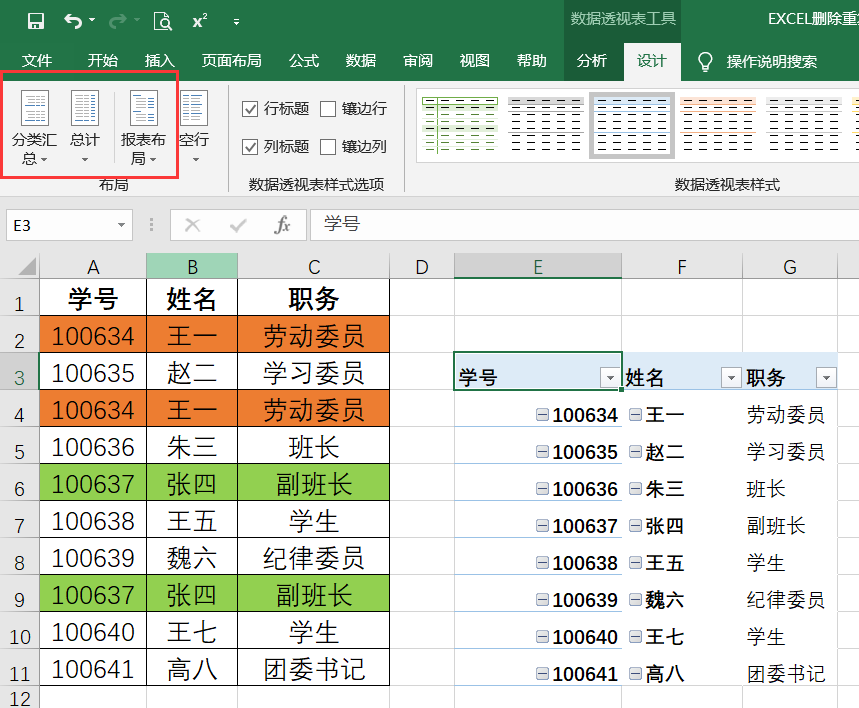
Task: Open the 总计 grand totals button
Action: (84, 127)
